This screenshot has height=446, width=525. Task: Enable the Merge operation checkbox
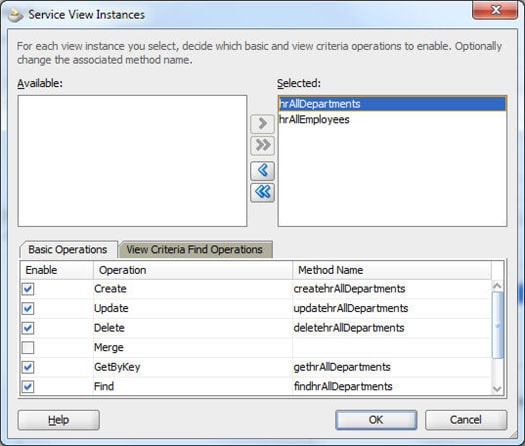[x=28, y=348]
